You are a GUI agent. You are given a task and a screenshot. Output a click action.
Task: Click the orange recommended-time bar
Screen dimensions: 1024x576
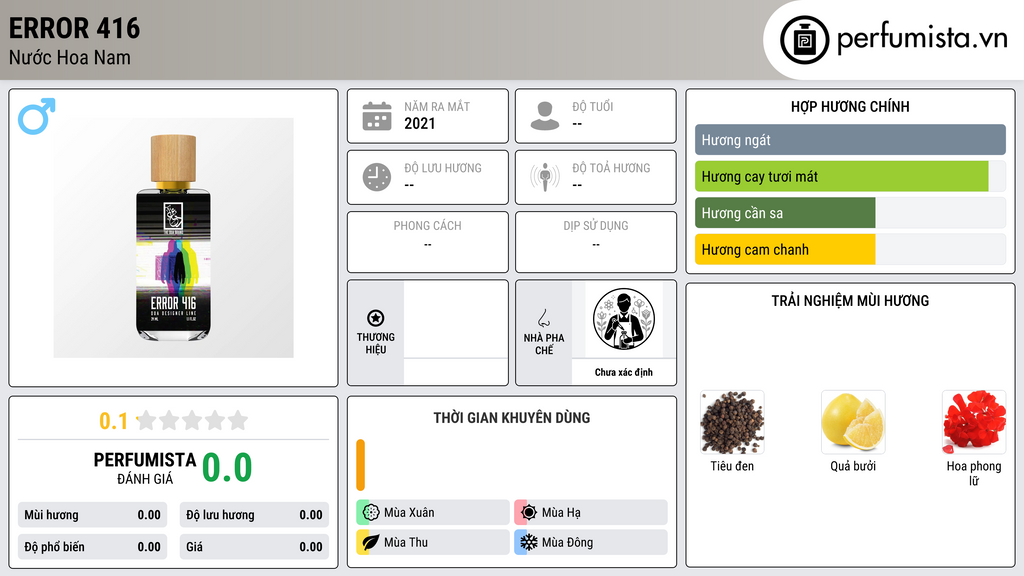tap(360, 465)
